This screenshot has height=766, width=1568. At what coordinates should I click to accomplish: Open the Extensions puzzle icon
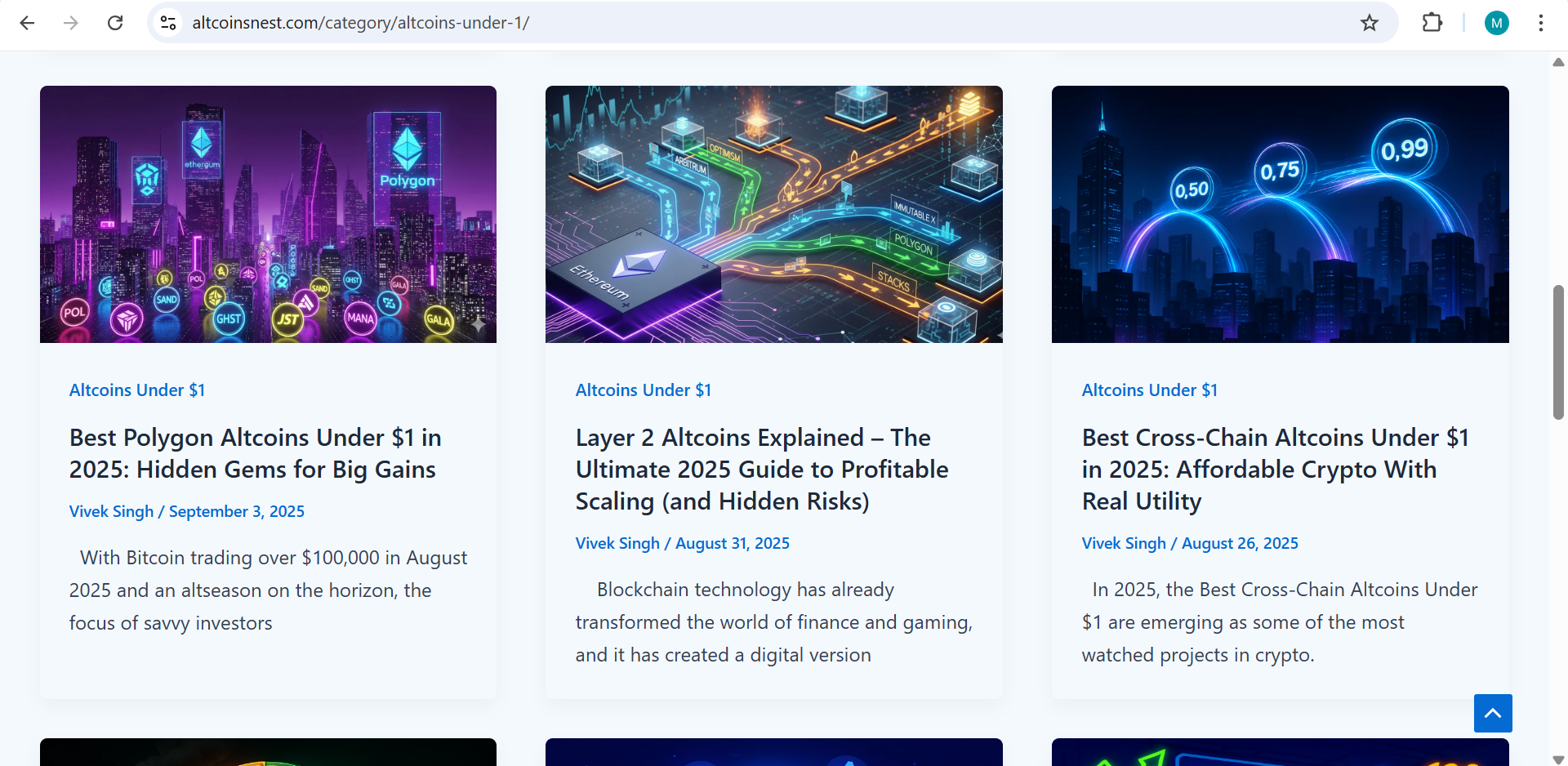(x=1432, y=23)
